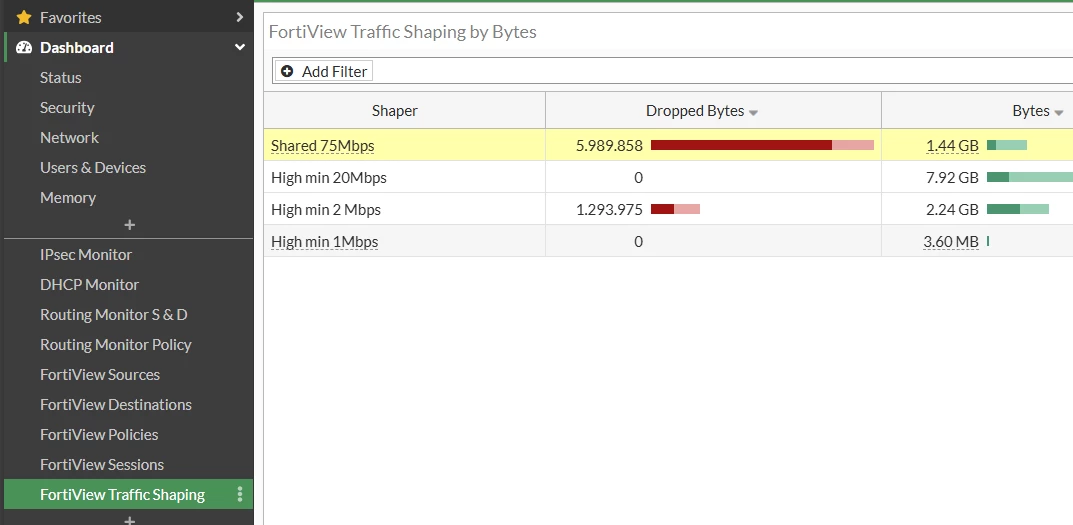Click the 2.24 GB bytes value
1073x525 pixels.
click(x=952, y=209)
